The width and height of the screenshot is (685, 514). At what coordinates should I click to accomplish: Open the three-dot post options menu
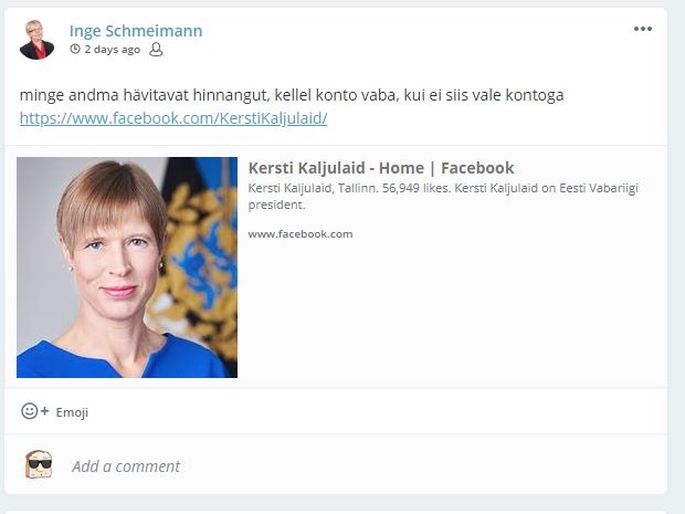pos(643,29)
